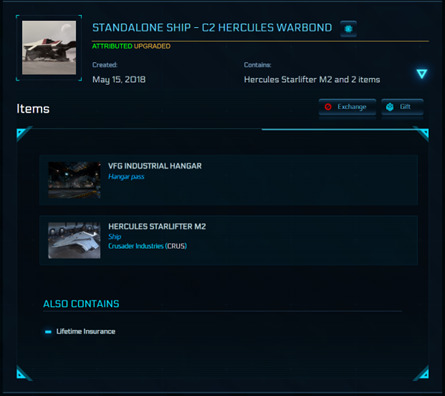Image resolution: width=445 pixels, height=396 pixels.
Task: Open the VFG Industrial Hangar thumbnail
Action: click(74, 180)
